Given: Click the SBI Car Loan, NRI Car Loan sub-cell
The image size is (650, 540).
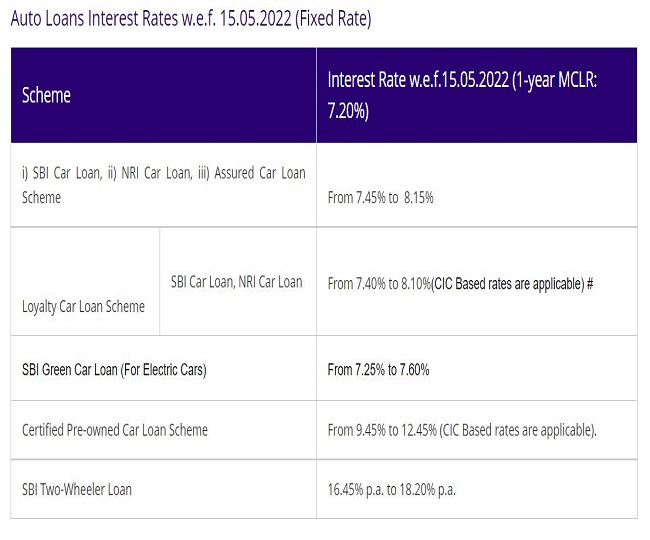Looking at the screenshot, I should [236, 282].
